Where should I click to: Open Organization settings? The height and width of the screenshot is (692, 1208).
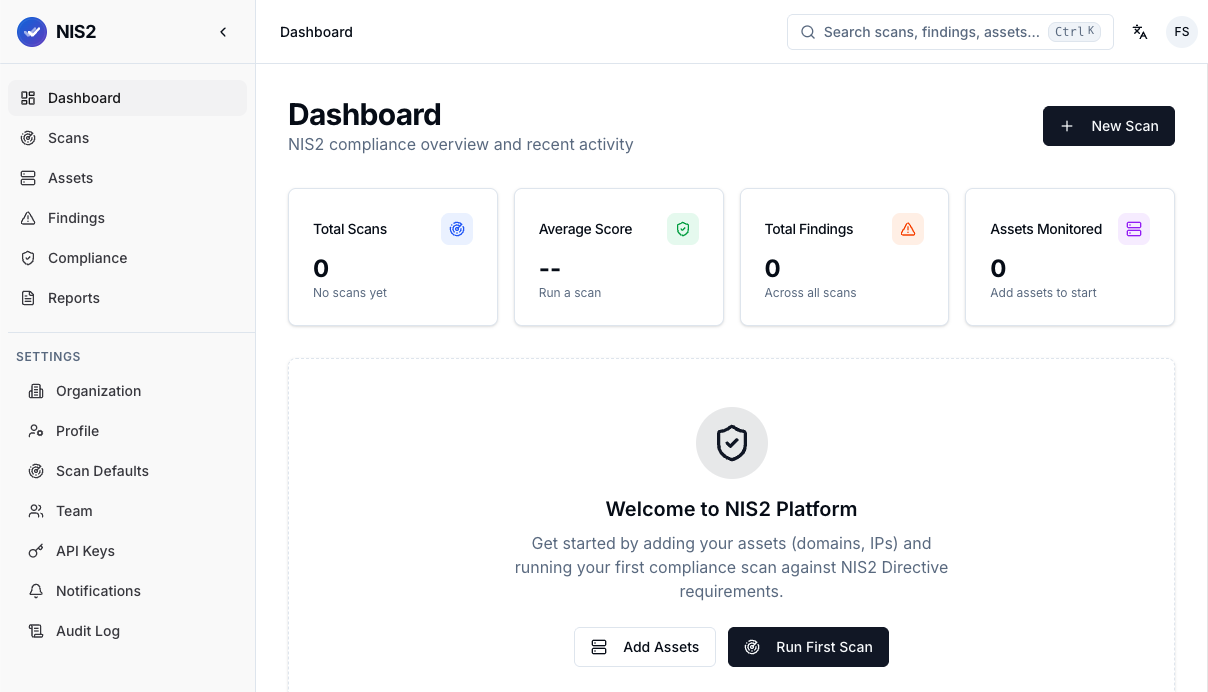[x=131, y=391]
